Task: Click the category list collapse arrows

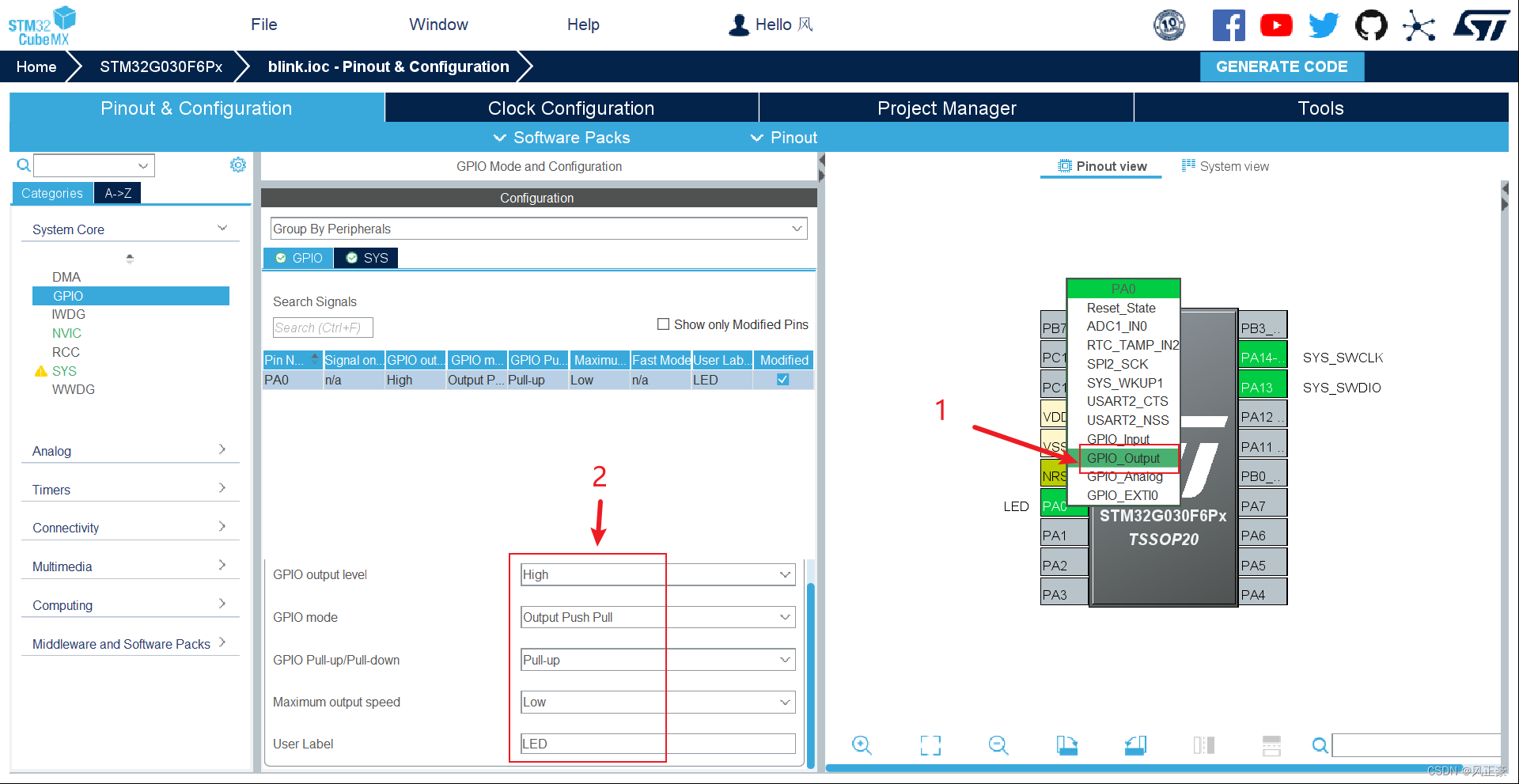Action: coord(130,258)
